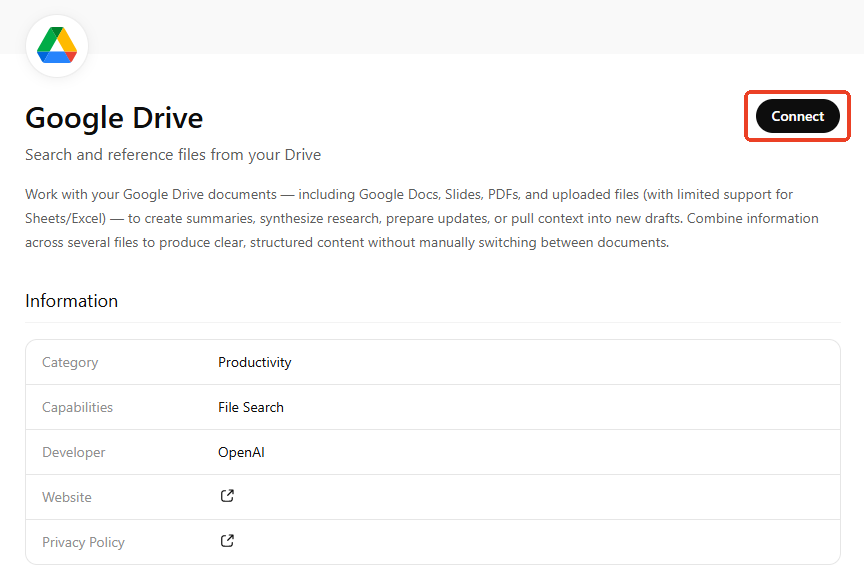
Task: Select the Category row label
Action: click(70, 362)
